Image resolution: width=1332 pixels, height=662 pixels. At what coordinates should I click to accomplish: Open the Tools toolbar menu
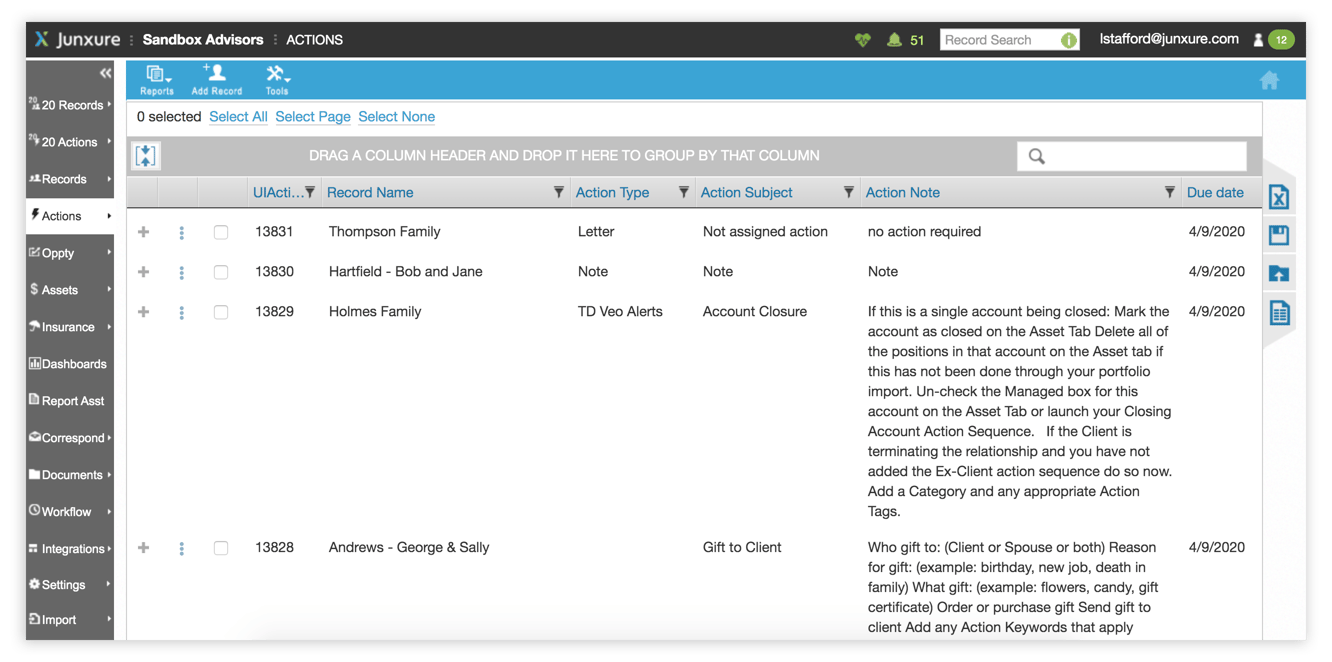click(277, 80)
